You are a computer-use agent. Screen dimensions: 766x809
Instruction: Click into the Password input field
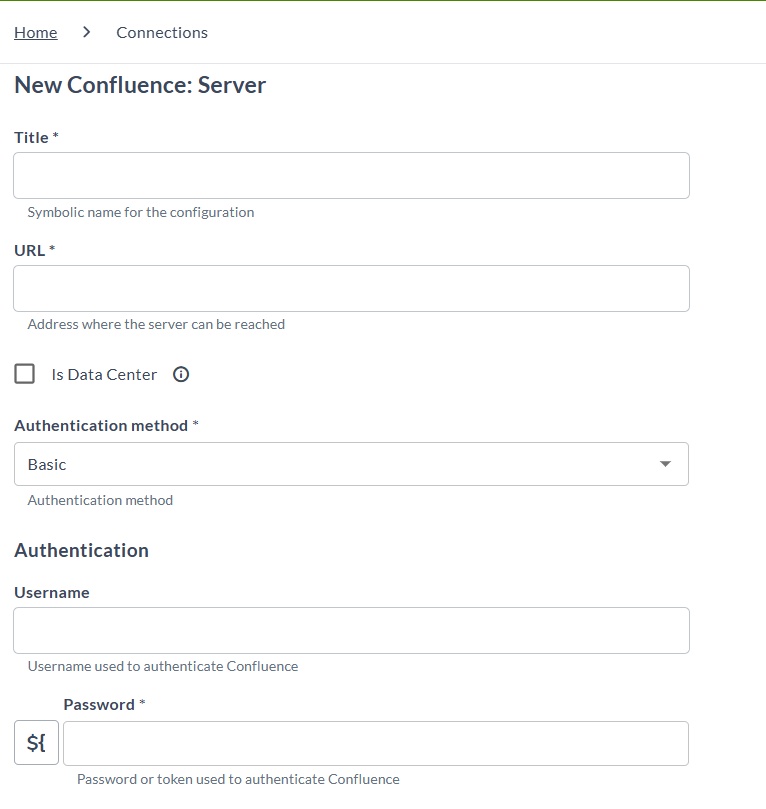click(375, 743)
